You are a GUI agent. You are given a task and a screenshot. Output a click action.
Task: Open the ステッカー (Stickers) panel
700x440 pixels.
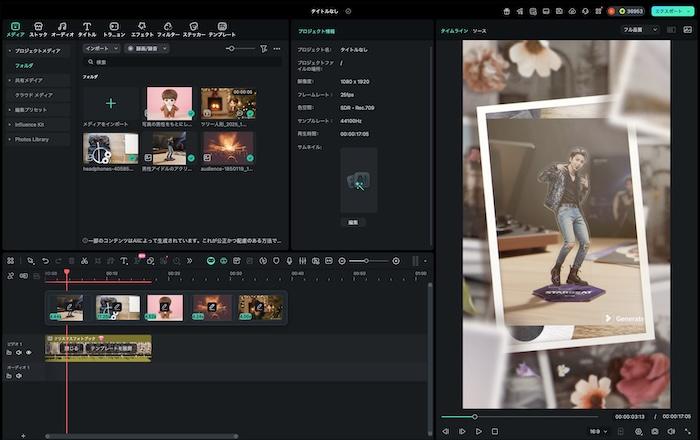pyautogui.click(x=193, y=27)
